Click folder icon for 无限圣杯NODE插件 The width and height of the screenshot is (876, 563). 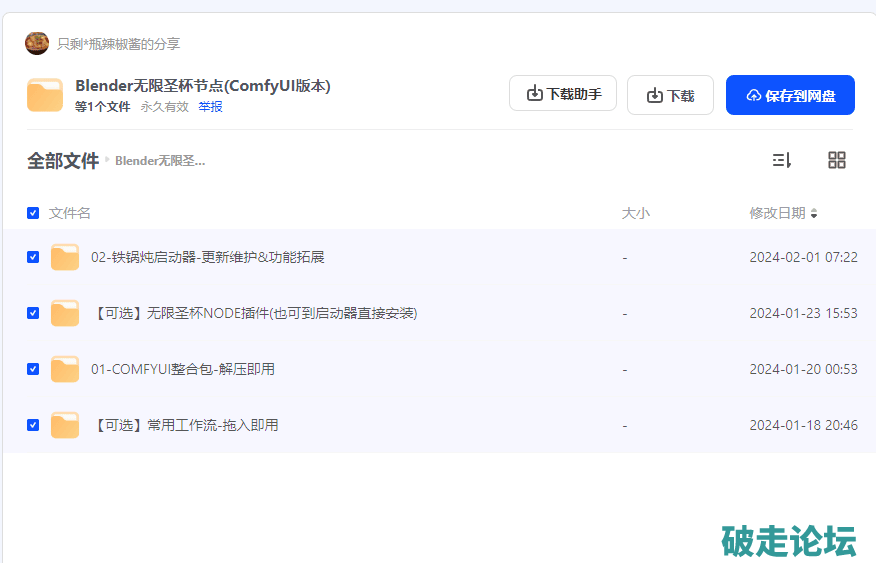65,314
